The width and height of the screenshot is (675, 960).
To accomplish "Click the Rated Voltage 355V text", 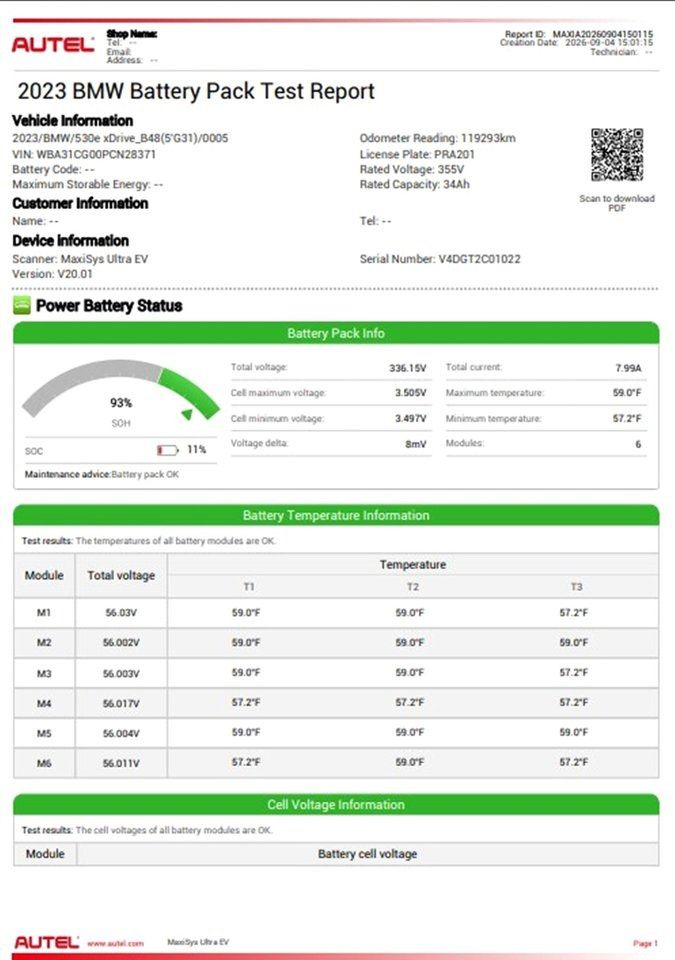I will pyautogui.click(x=412, y=169).
